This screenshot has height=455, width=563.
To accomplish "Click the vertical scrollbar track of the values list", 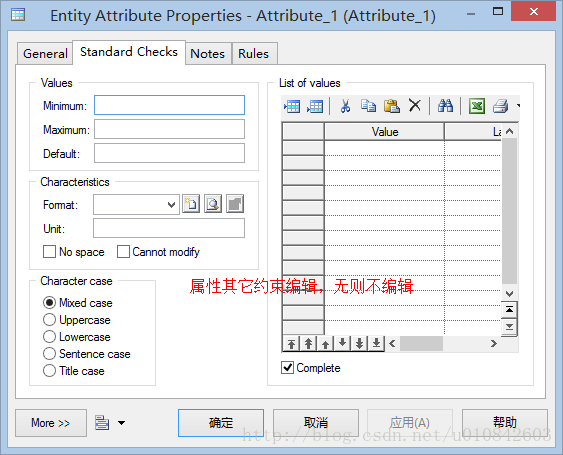I will tap(509, 212).
